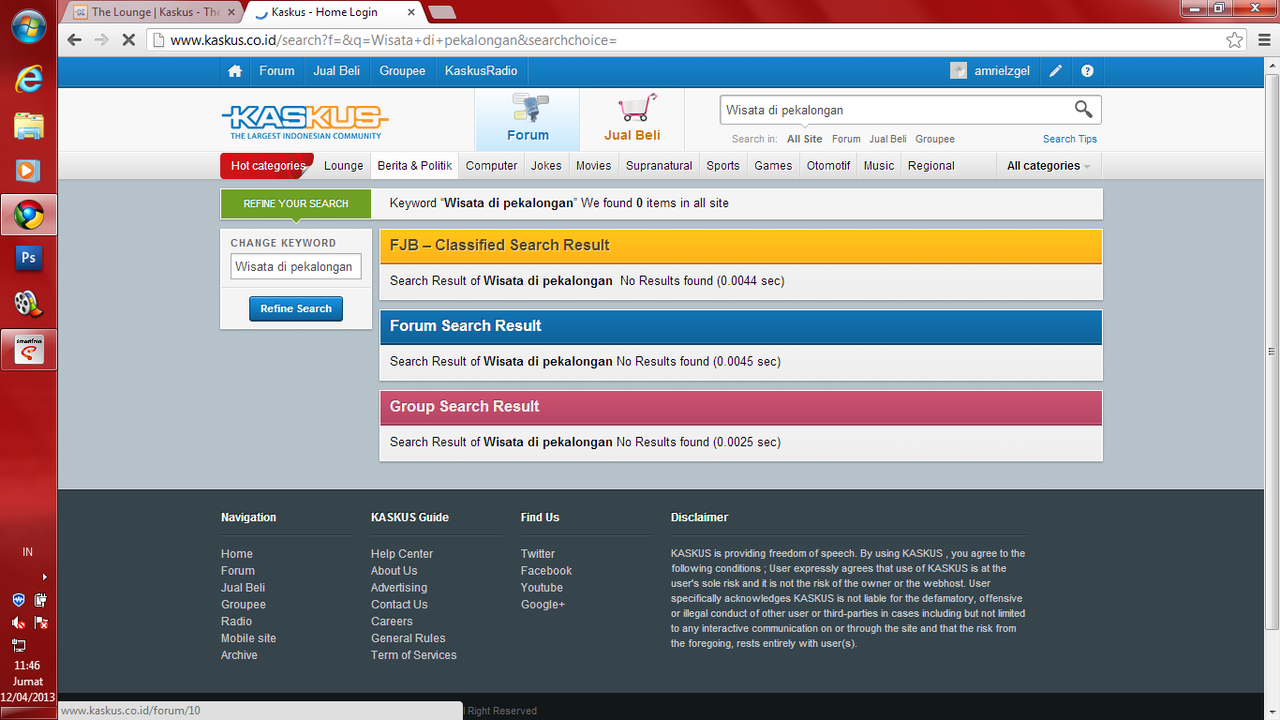Click Search Tips link

pos(1070,139)
